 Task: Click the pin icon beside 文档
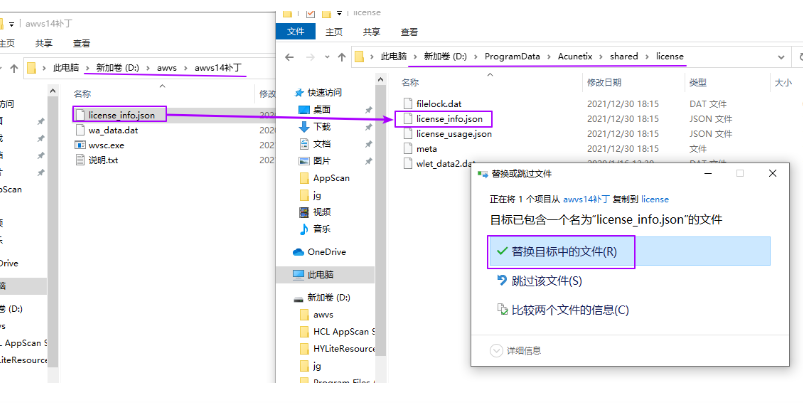368,144
